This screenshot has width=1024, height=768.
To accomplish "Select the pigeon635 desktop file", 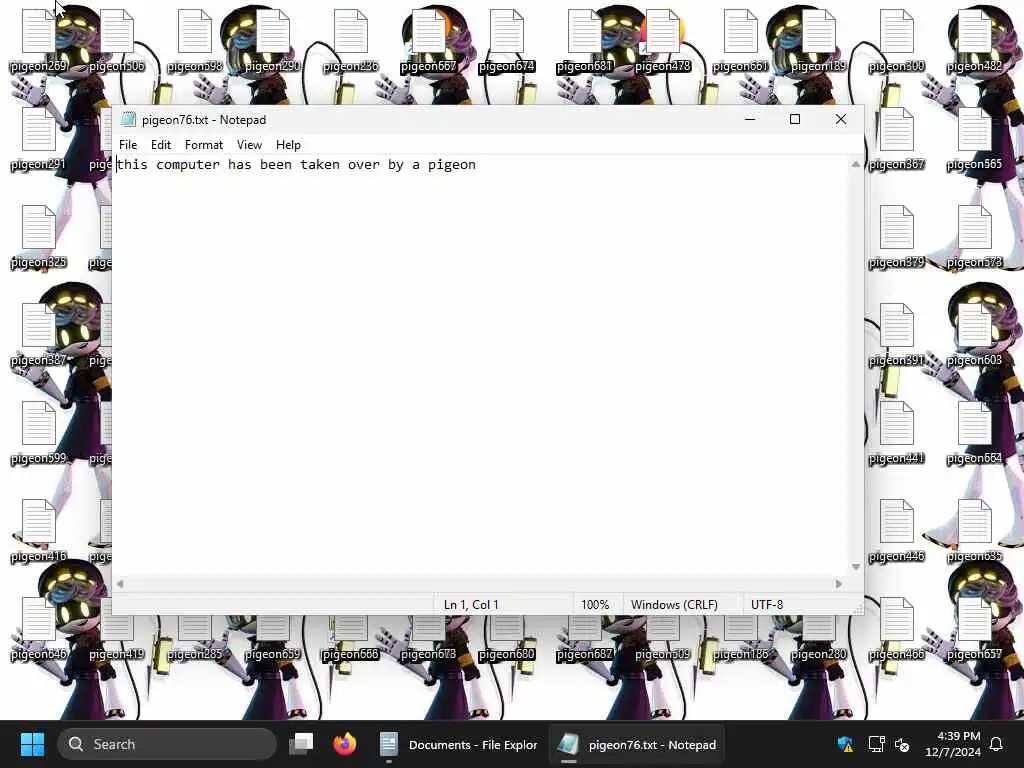I will [974, 530].
